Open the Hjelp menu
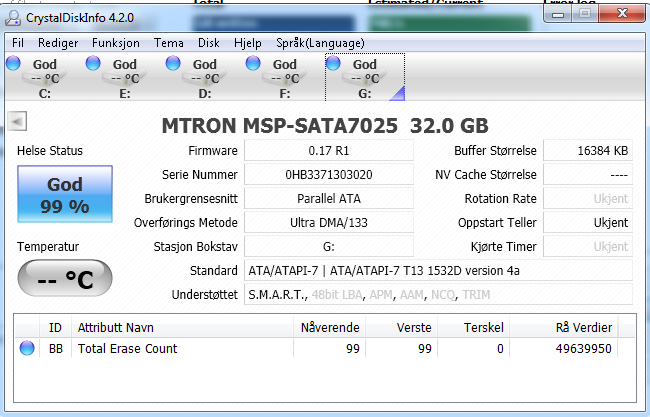The image size is (650, 417). pos(248,43)
